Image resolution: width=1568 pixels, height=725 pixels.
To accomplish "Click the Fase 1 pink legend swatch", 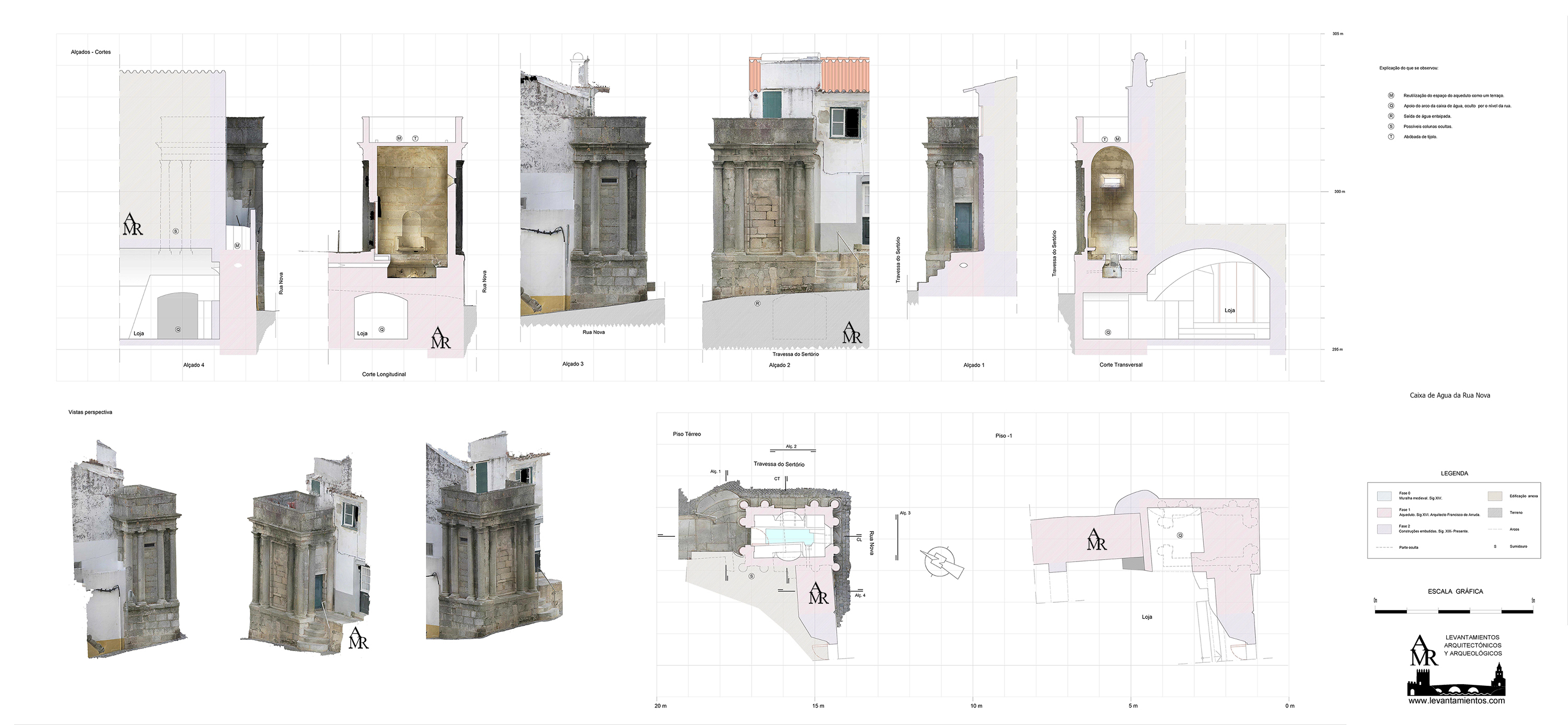I will click(1384, 512).
